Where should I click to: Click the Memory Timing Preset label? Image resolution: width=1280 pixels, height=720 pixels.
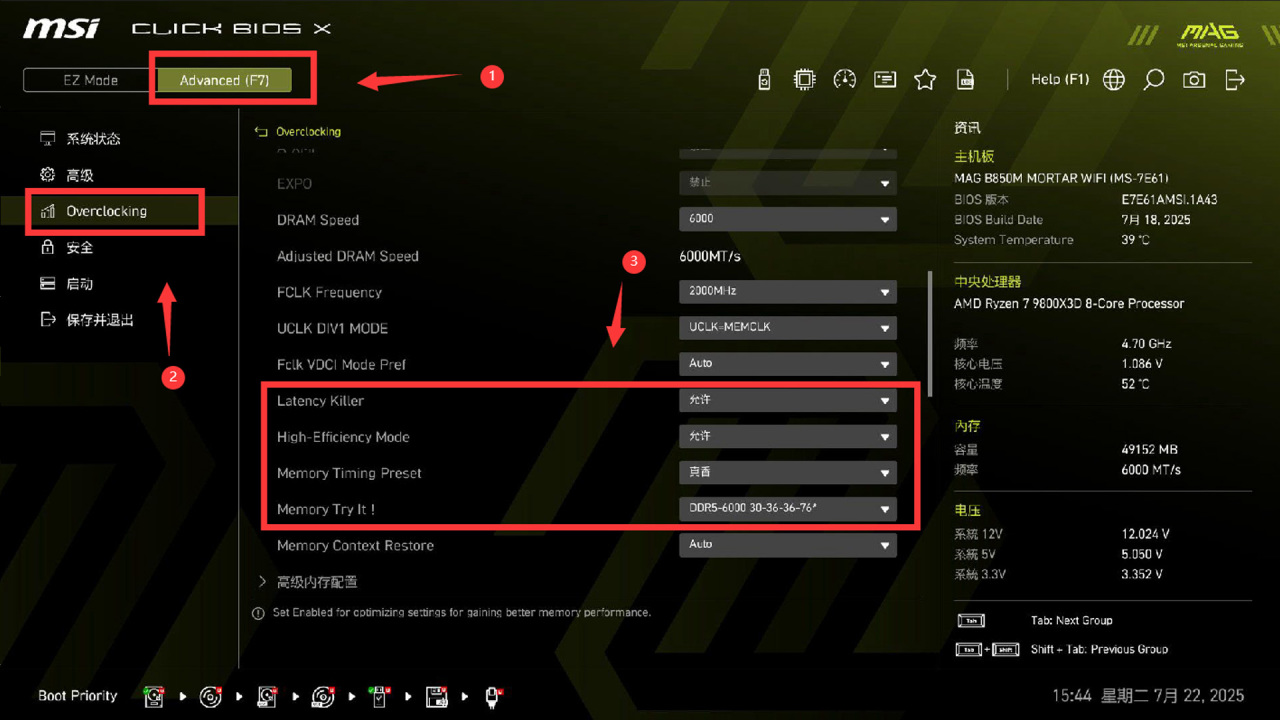(349, 473)
